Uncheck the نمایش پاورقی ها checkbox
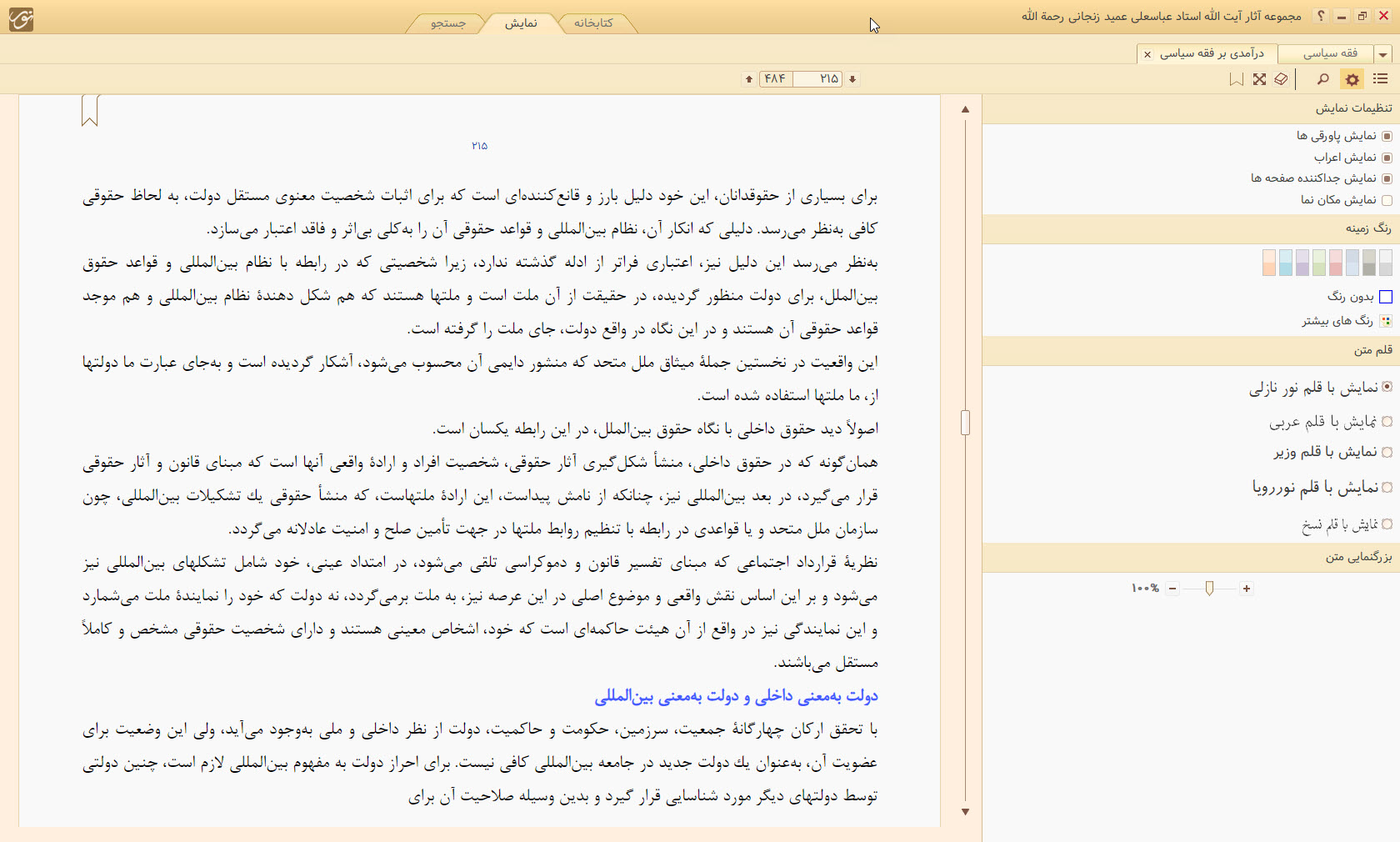1400x842 pixels. pyautogui.click(x=1387, y=136)
